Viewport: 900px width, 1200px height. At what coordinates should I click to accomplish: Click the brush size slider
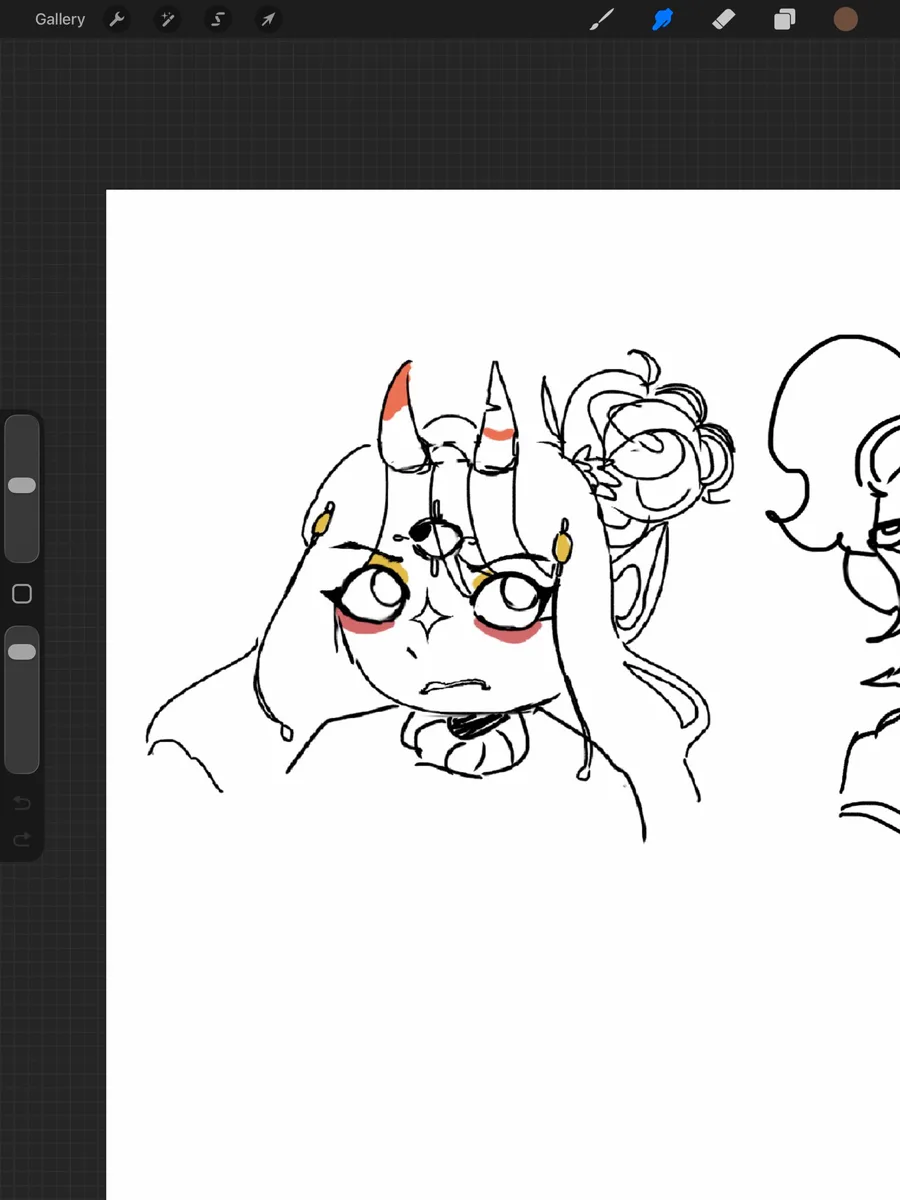pyautogui.click(x=22, y=489)
